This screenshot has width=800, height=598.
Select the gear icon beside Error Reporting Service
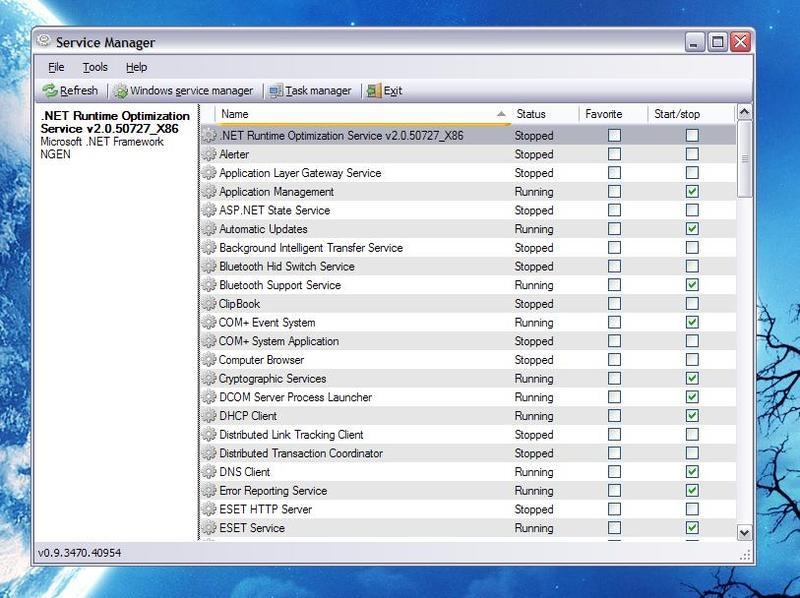coord(210,490)
